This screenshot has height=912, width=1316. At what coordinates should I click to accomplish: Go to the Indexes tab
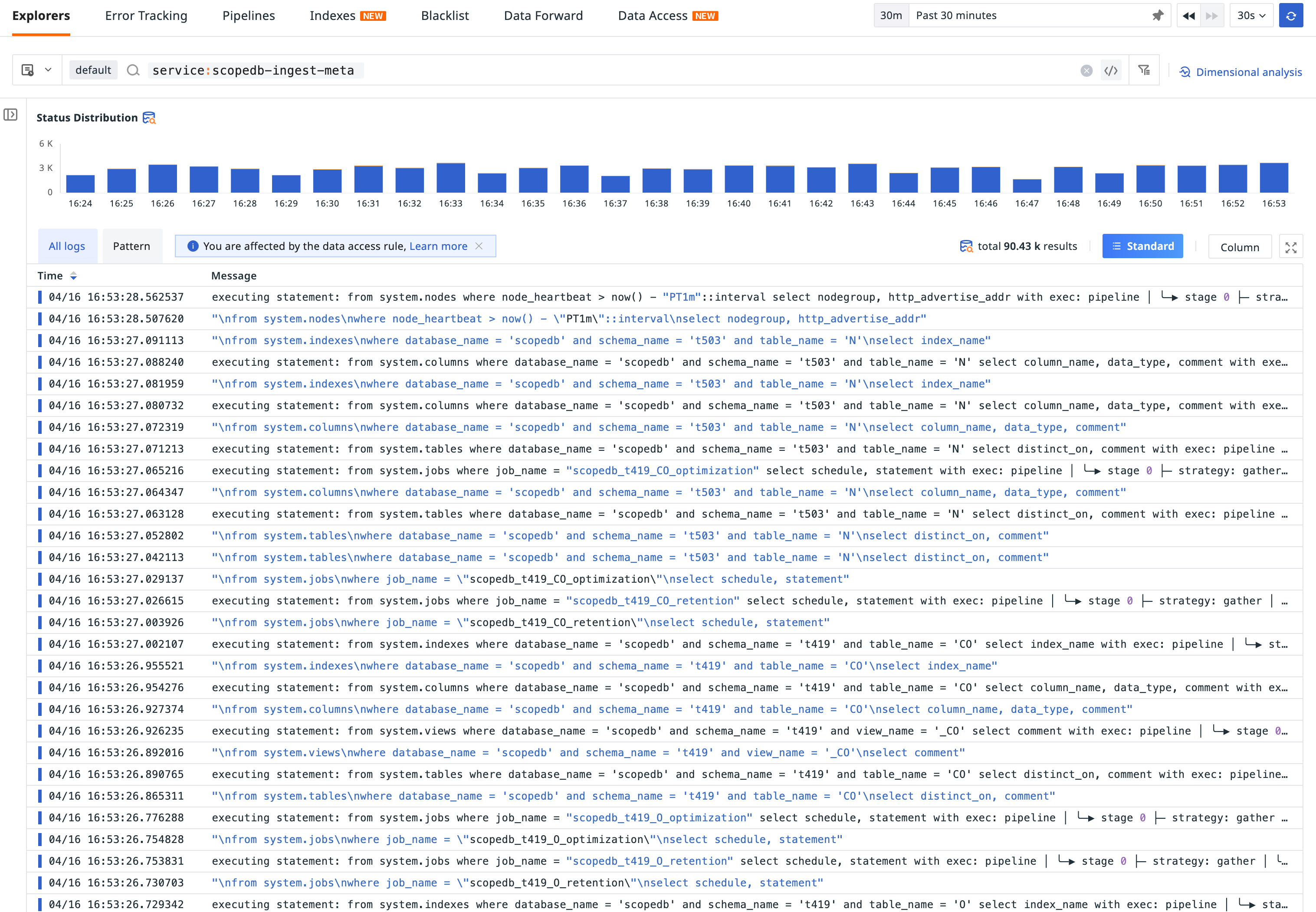pyautogui.click(x=348, y=16)
